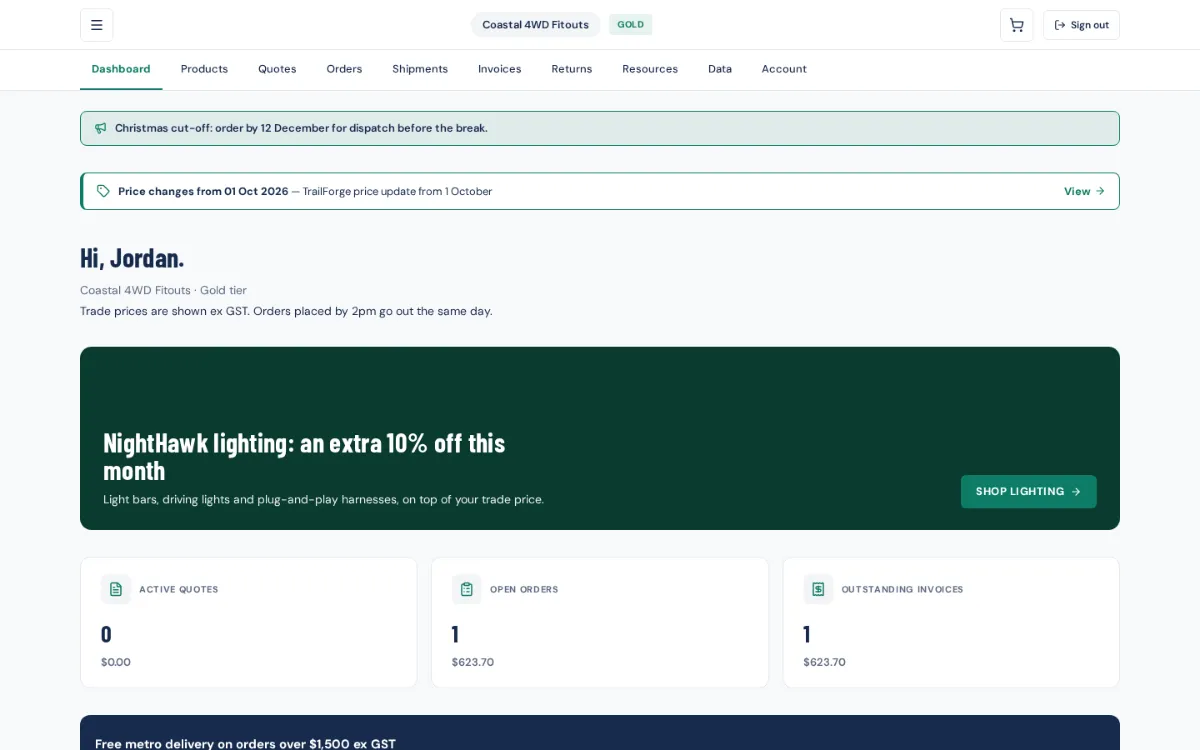This screenshot has height=750, width=1200.
Task: Click the Christmas cut-off announcement text
Action: pos(301,128)
